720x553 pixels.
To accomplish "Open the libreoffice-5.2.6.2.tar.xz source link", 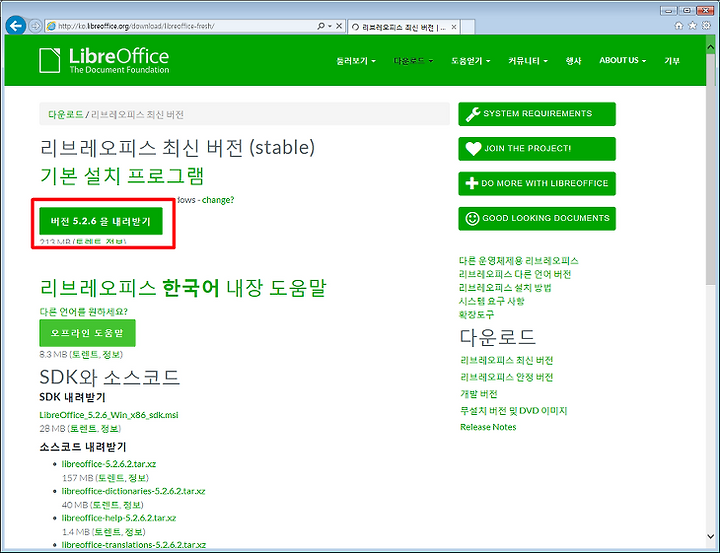I will pos(109,464).
